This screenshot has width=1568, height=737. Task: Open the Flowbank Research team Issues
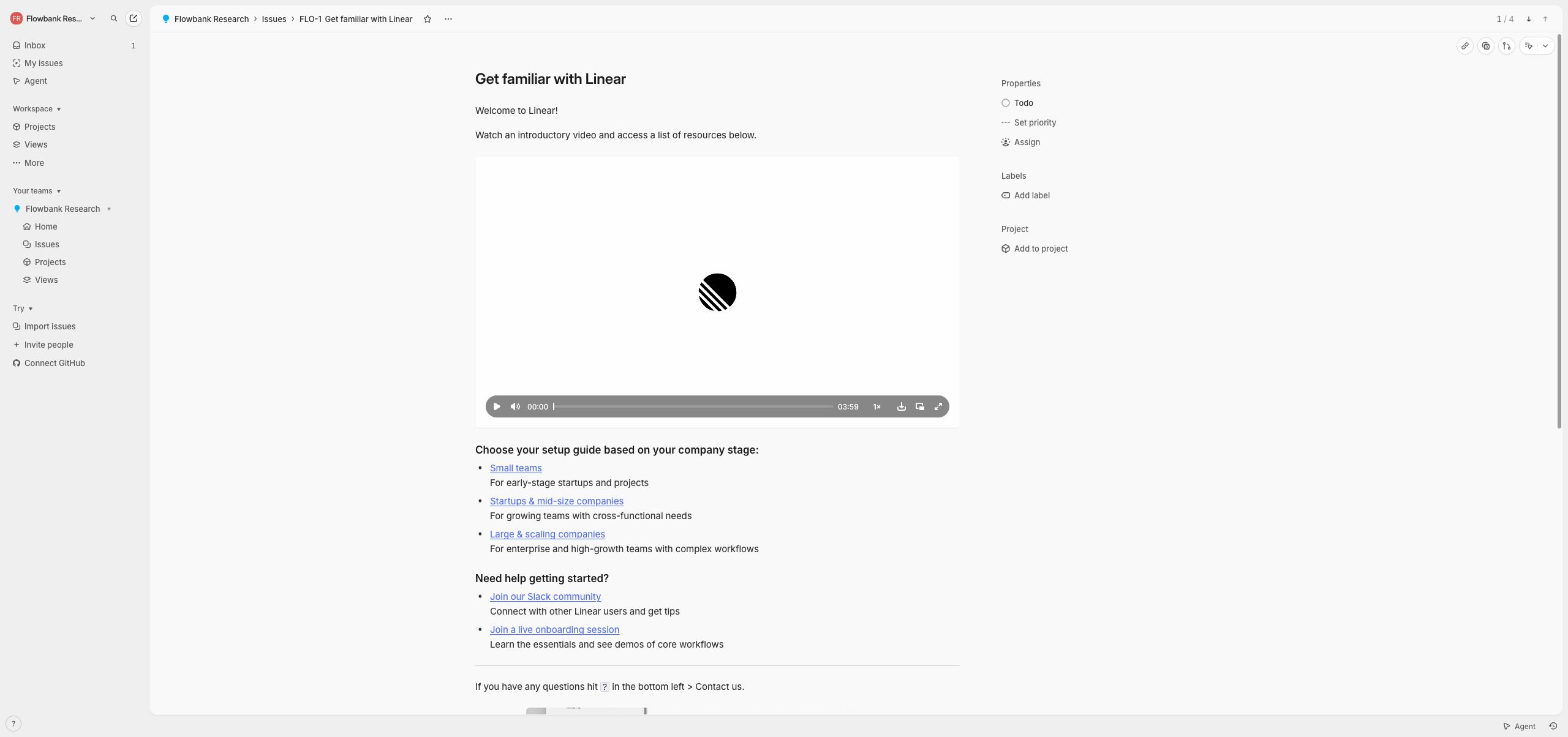(x=79, y=244)
